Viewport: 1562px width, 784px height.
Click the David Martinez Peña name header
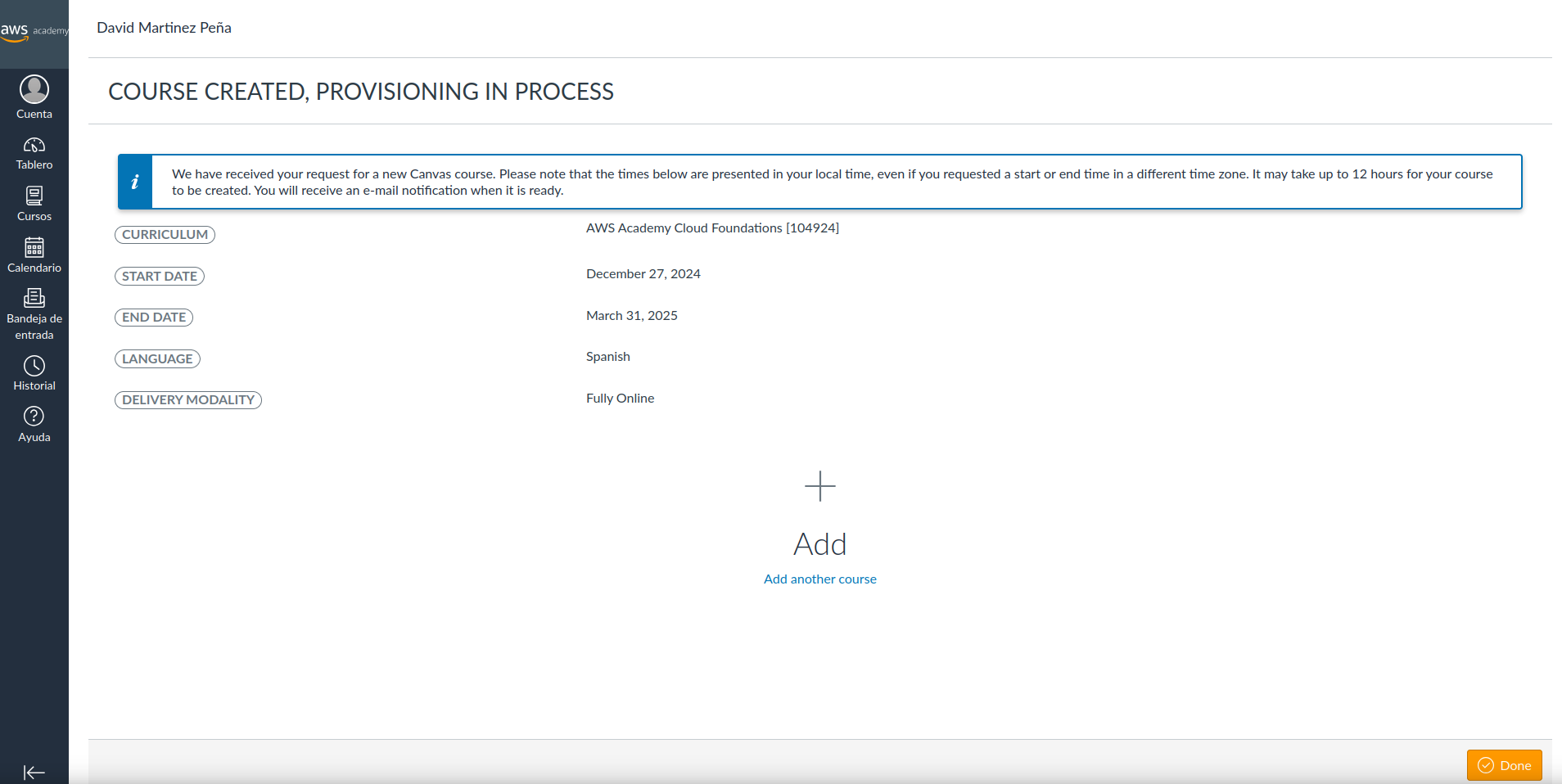[x=164, y=28]
